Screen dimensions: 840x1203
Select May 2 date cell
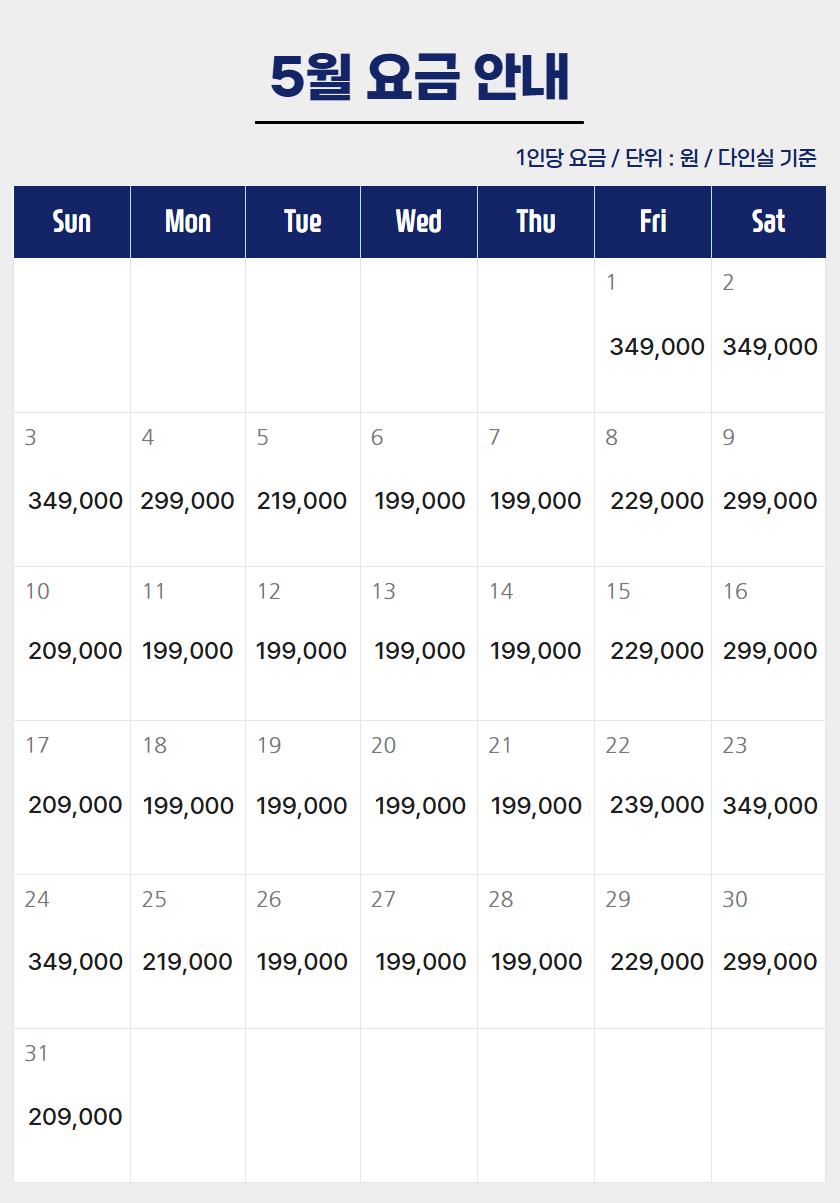click(768, 335)
